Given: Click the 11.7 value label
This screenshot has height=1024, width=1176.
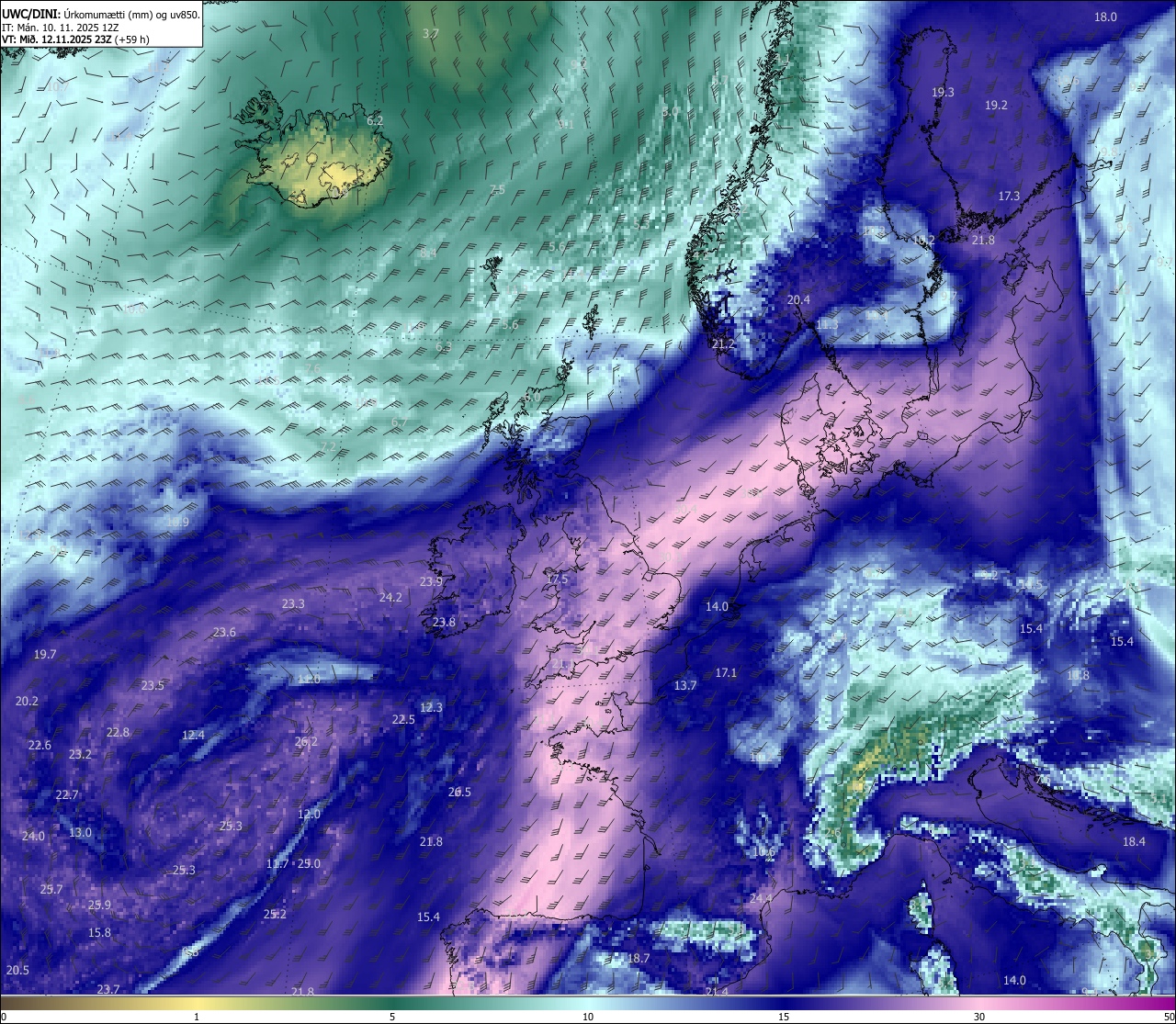Looking at the screenshot, I should pyautogui.click(x=277, y=863).
